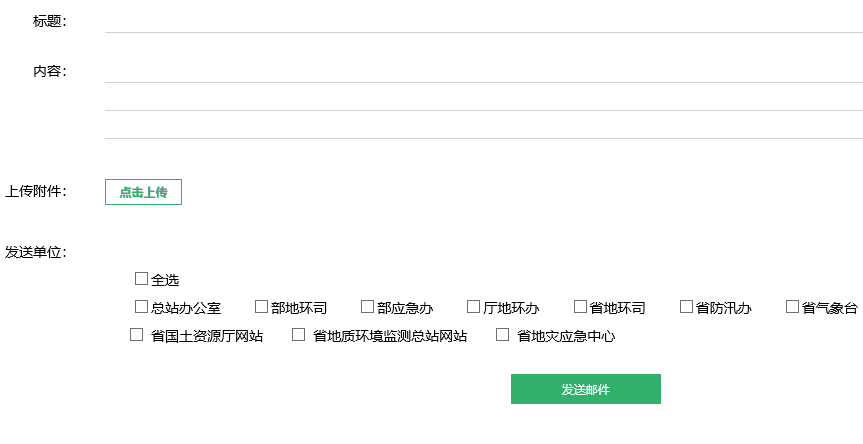Click the 发送单位 label text
Image resolution: width=863 pixels, height=444 pixels.
pos(36,252)
